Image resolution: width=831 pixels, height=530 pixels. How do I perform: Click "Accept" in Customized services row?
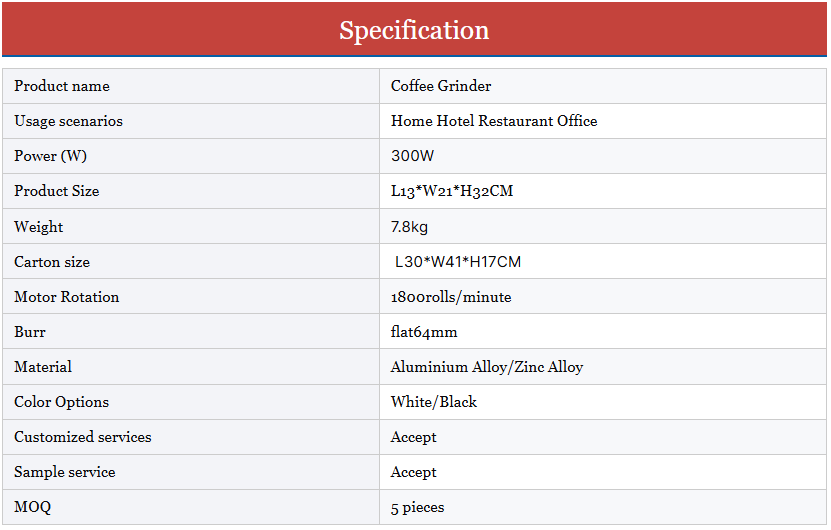pyautogui.click(x=414, y=437)
